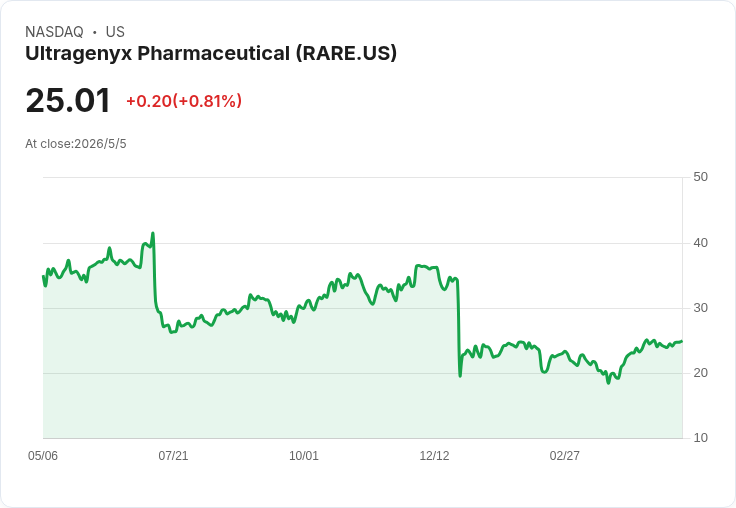
Task: Click the July price peak above 40
Action: coord(153,233)
